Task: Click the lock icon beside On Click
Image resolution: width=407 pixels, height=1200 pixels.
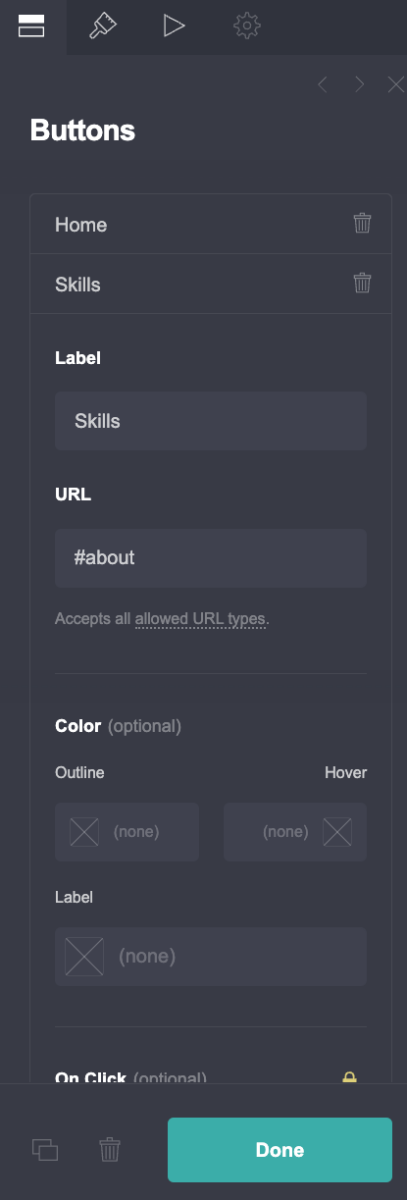Action: 349,1078
